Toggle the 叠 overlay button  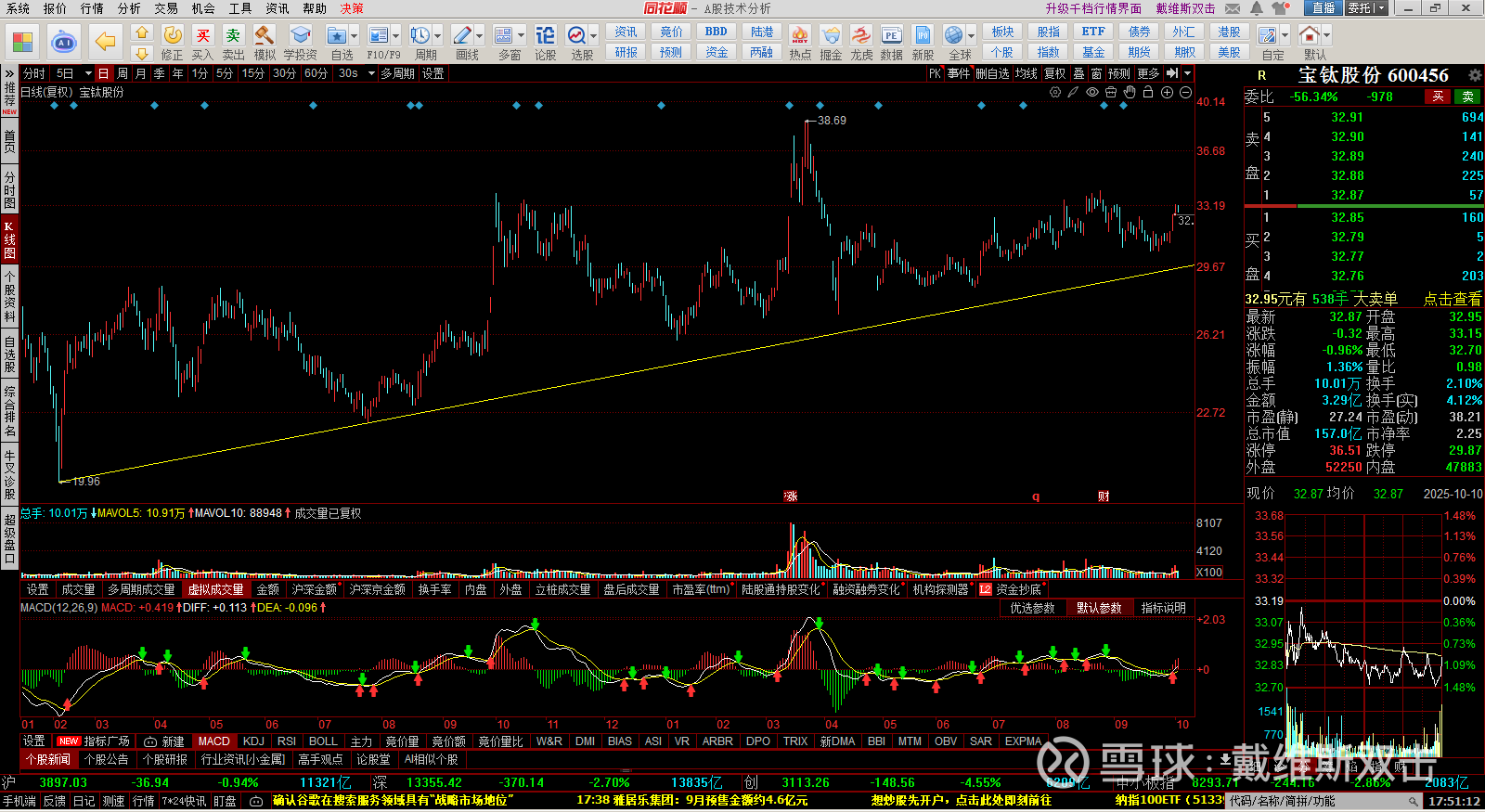click(x=1078, y=73)
